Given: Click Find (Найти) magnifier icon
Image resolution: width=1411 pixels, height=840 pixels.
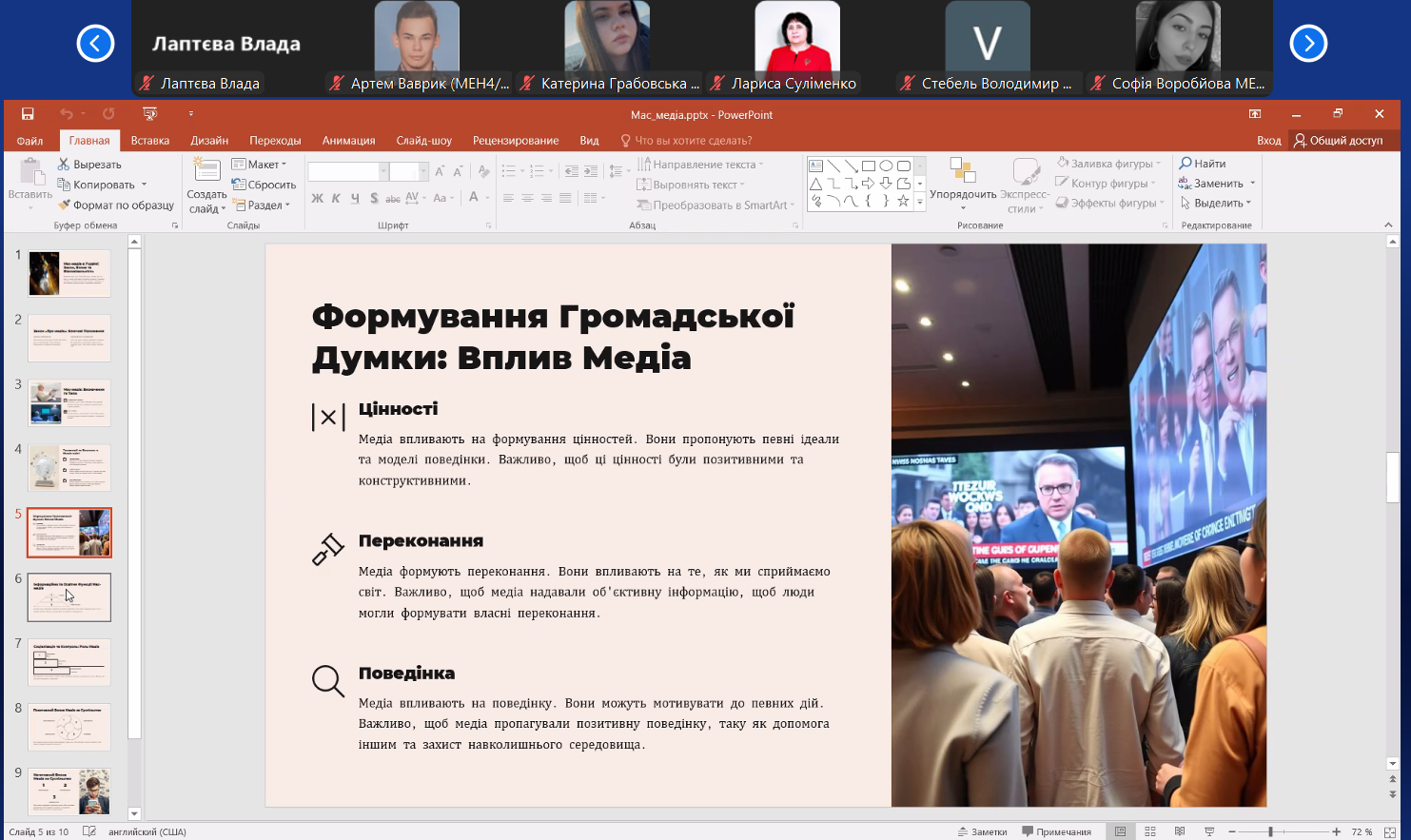Looking at the screenshot, I should pos(1186,164).
